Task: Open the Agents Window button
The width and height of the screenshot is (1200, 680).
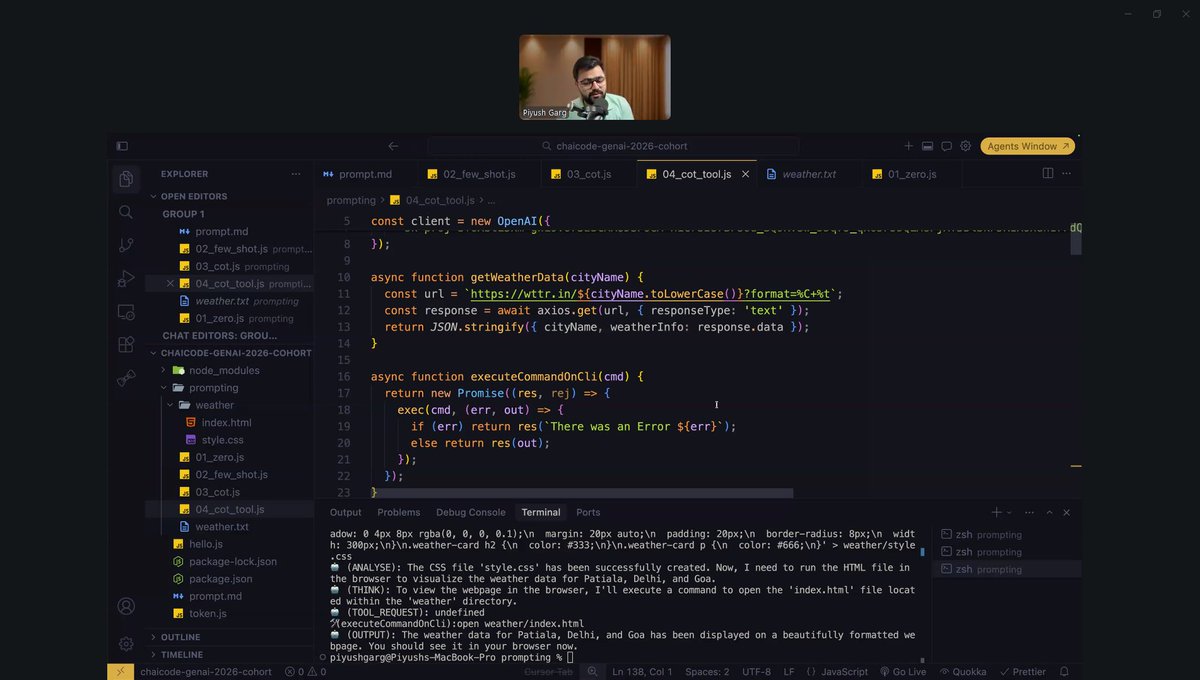Action: (x=1028, y=146)
